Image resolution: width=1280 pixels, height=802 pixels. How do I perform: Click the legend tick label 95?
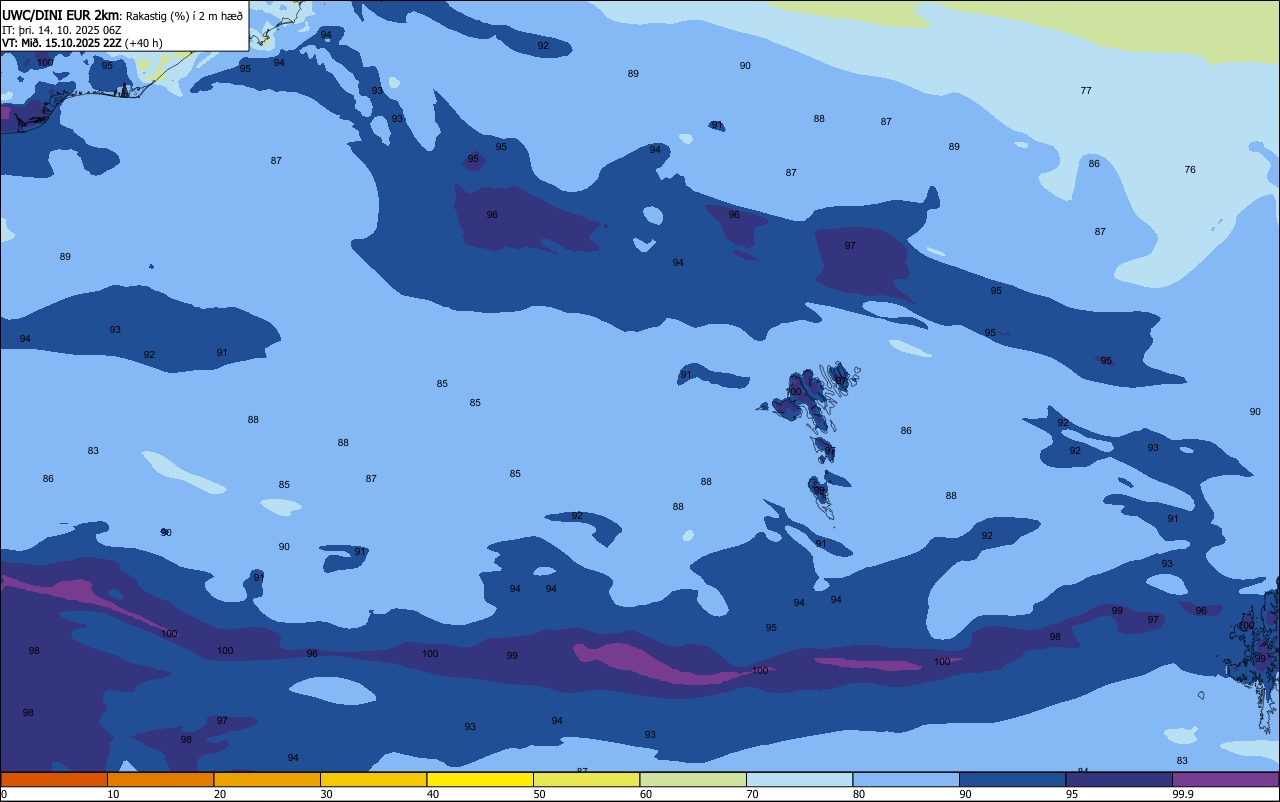click(1072, 794)
